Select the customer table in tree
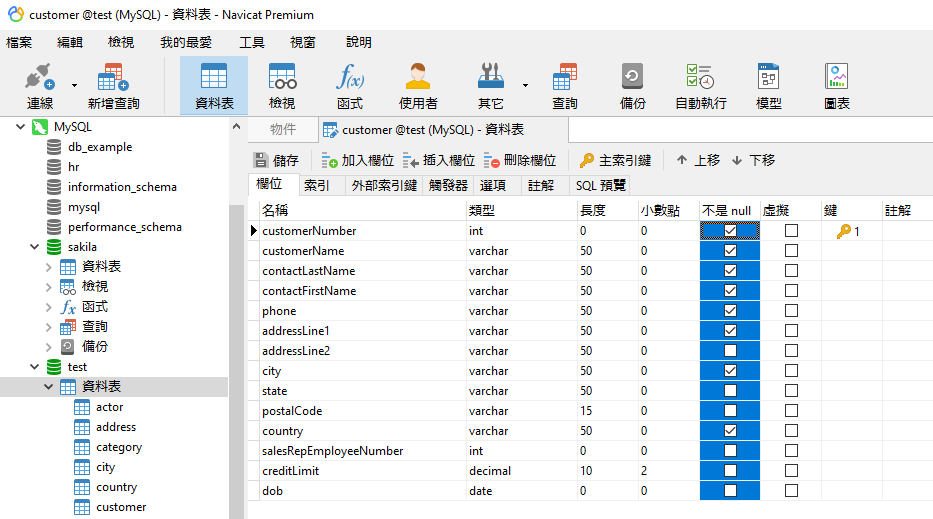Screen dimensions: 933x519 point(121,507)
